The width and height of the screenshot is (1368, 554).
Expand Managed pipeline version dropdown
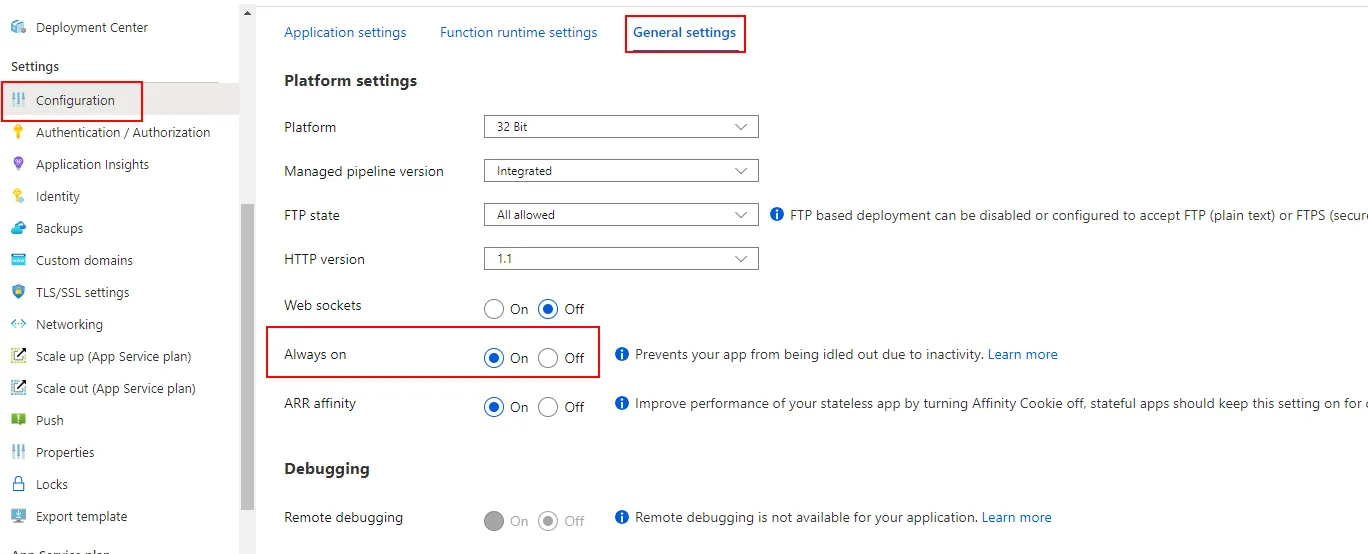(620, 171)
